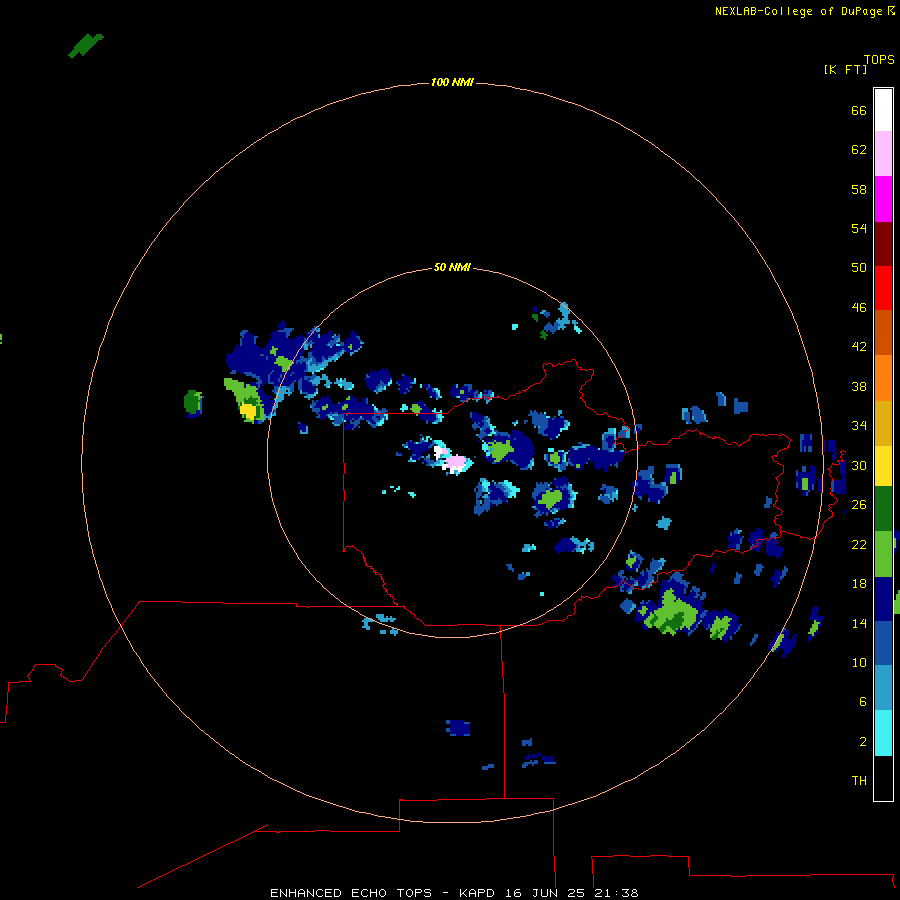900x900 pixels.
Task: Select the '50' legend value
Action: click(x=859, y=268)
